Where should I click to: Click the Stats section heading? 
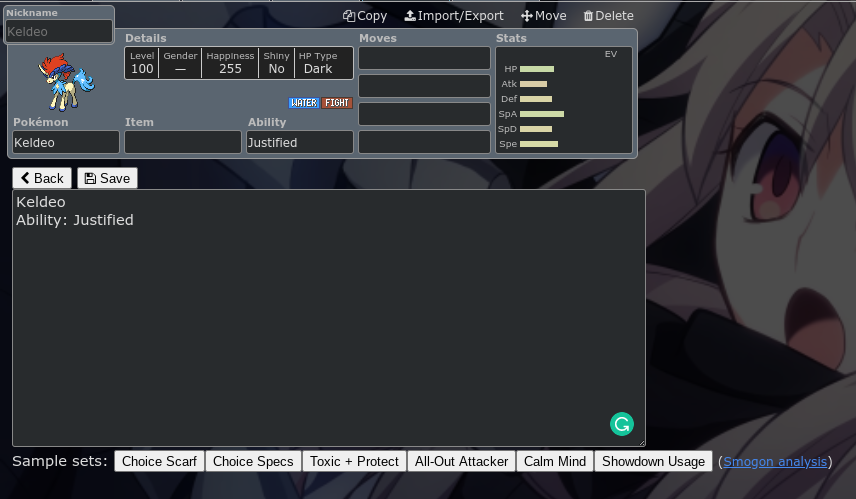(511, 38)
